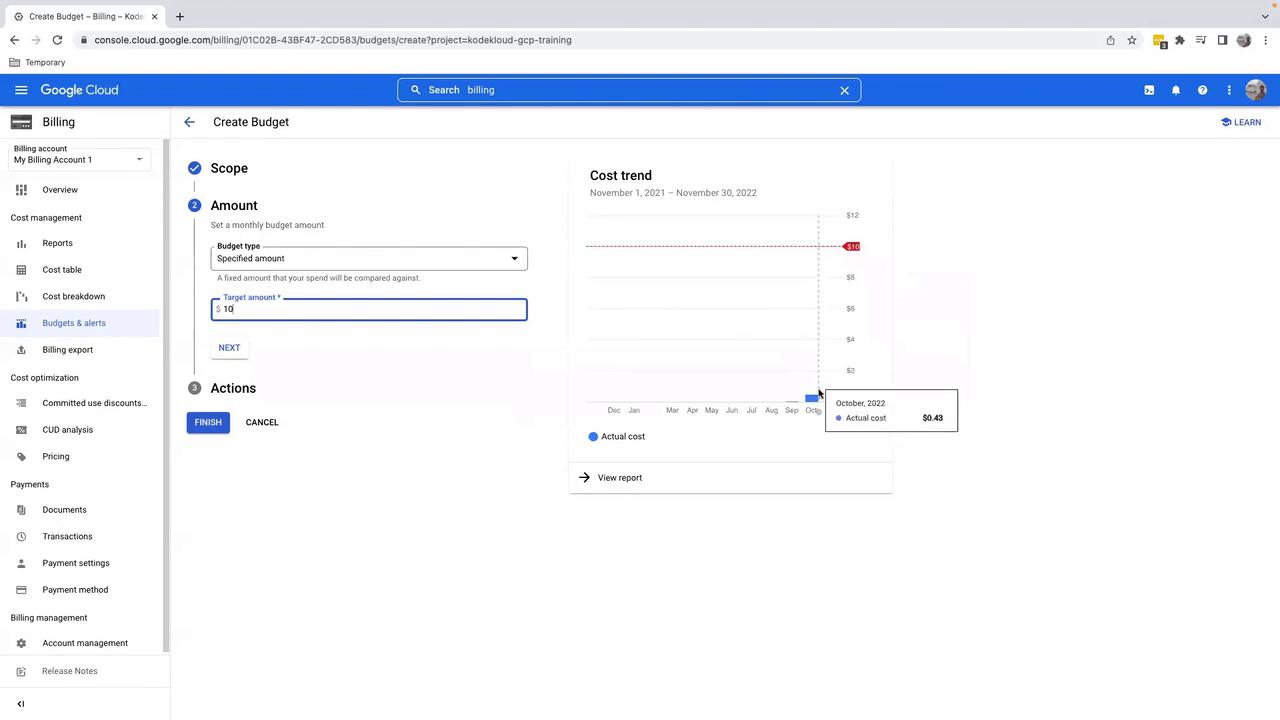This screenshot has width=1280, height=720.
Task: Activate Cloud Shell from the top bar
Action: 1149,90
